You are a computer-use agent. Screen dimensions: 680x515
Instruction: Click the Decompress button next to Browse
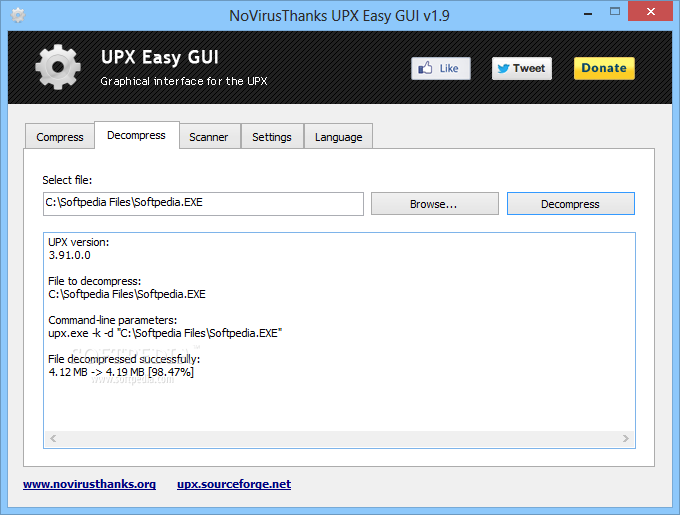coord(571,204)
